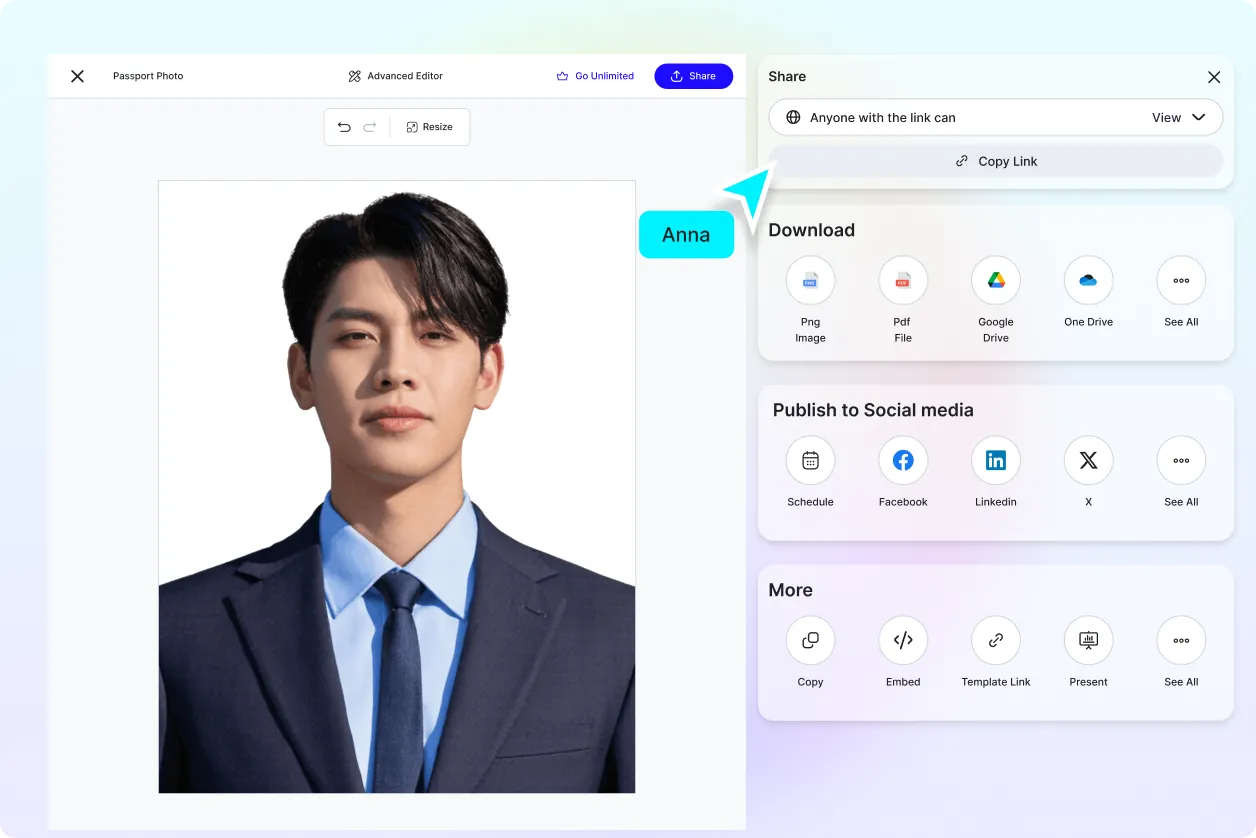Upload the photo to One Drive
The width and height of the screenshot is (1256, 838).
pyautogui.click(x=1088, y=281)
